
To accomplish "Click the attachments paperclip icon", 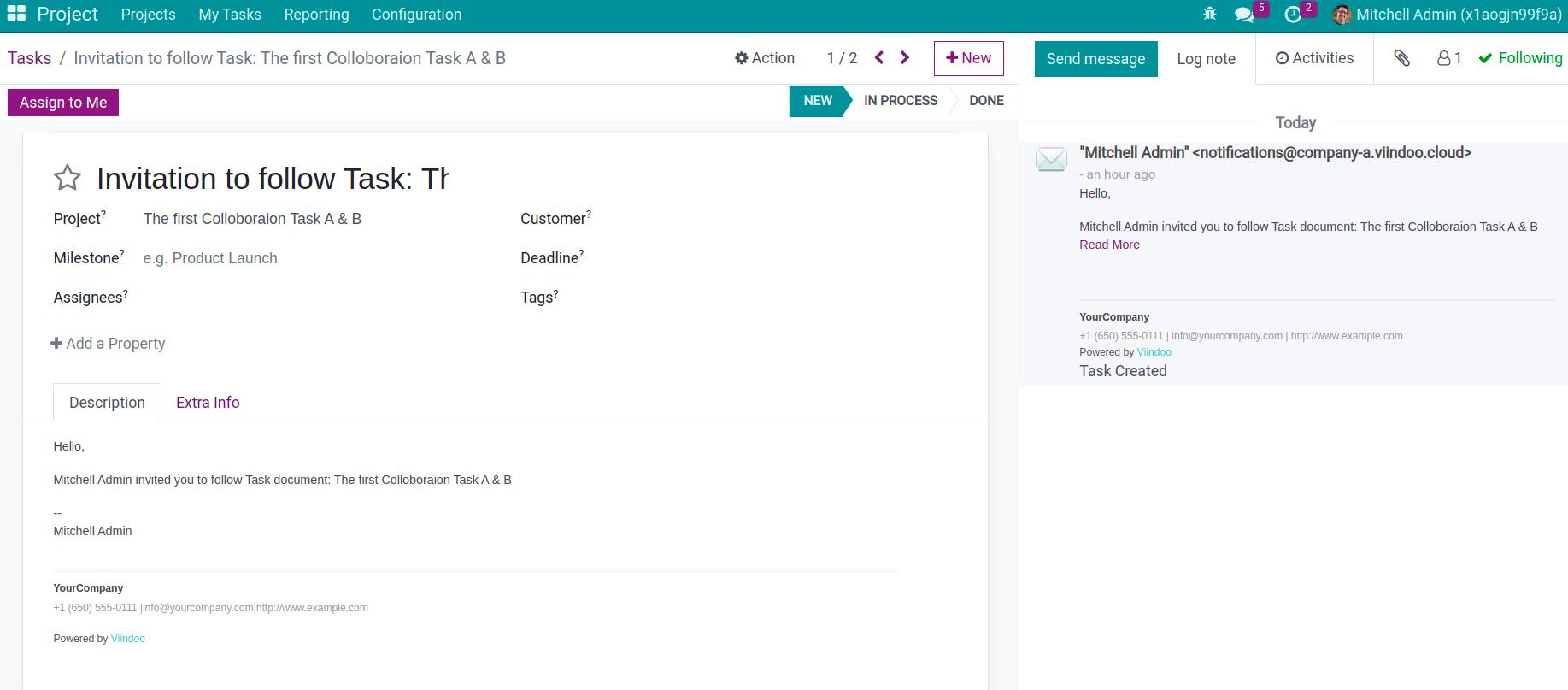I will (x=1401, y=58).
